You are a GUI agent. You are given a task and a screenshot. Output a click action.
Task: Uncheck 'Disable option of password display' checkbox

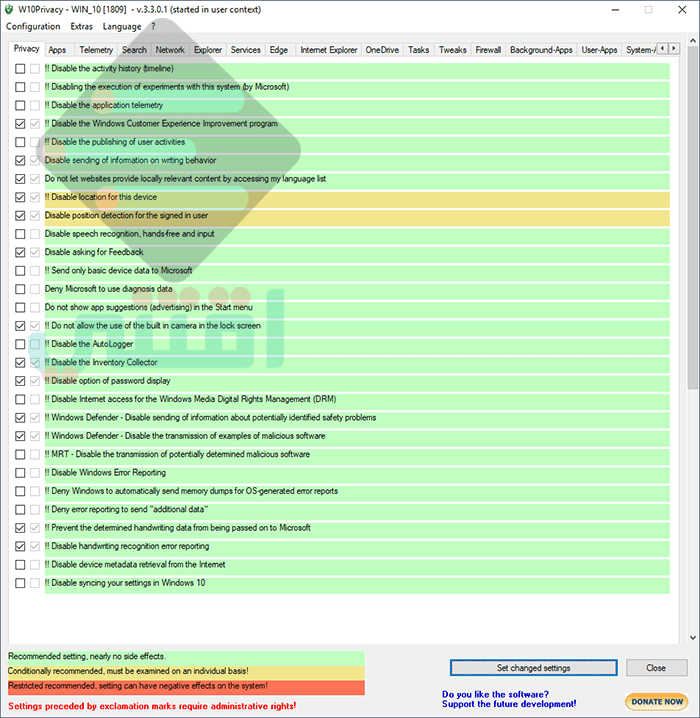tap(20, 381)
